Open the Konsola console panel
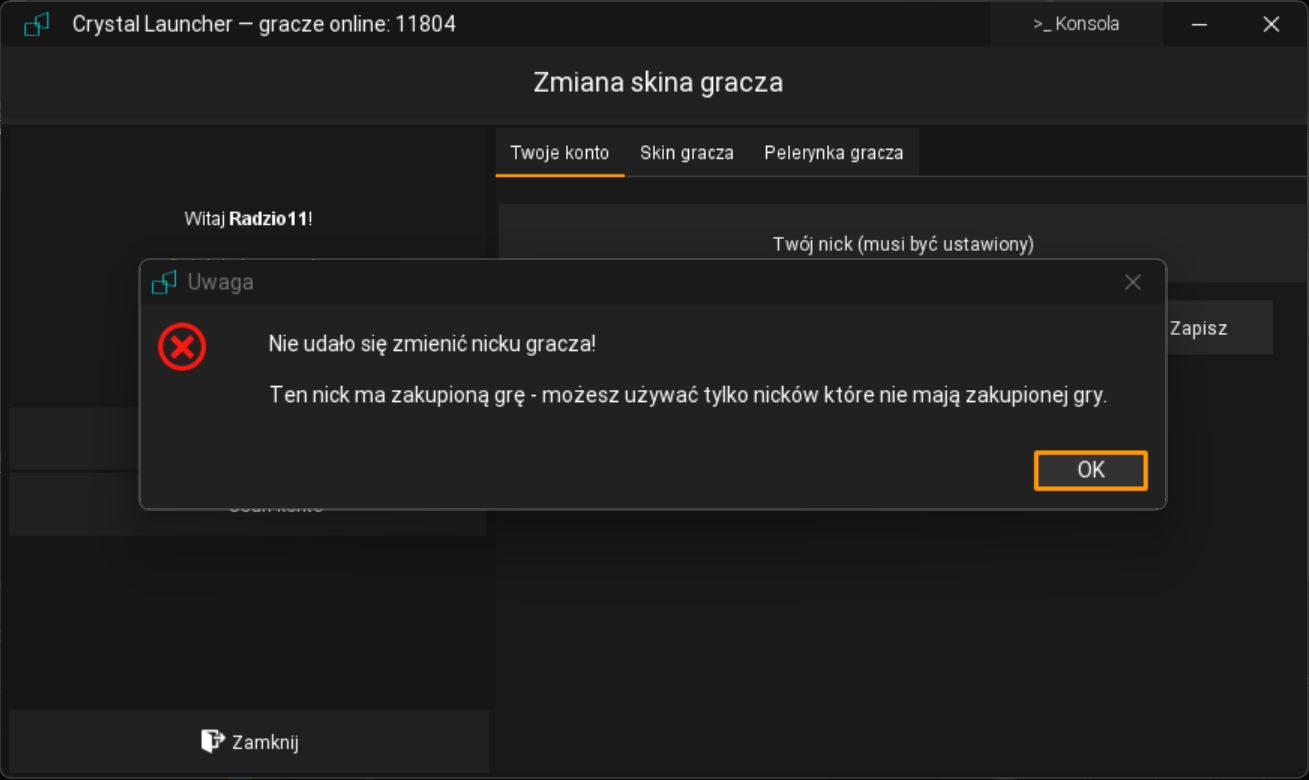1309x780 pixels. (x=1076, y=24)
